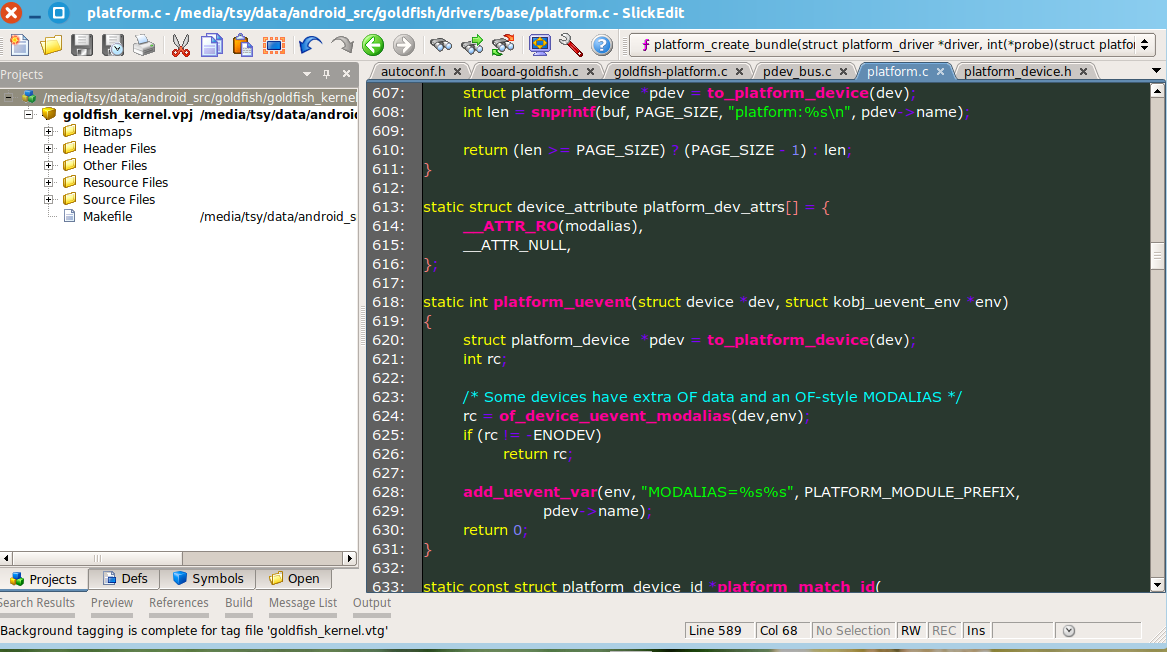Toggle macro REC recording indicator

(x=944, y=630)
